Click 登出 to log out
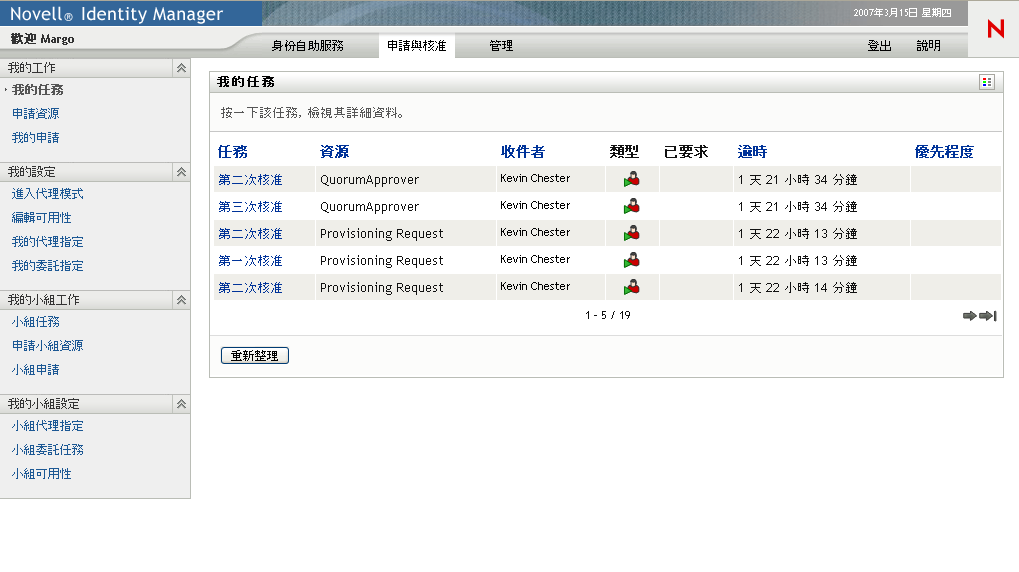The height and width of the screenshot is (572, 1019). coord(879,46)
